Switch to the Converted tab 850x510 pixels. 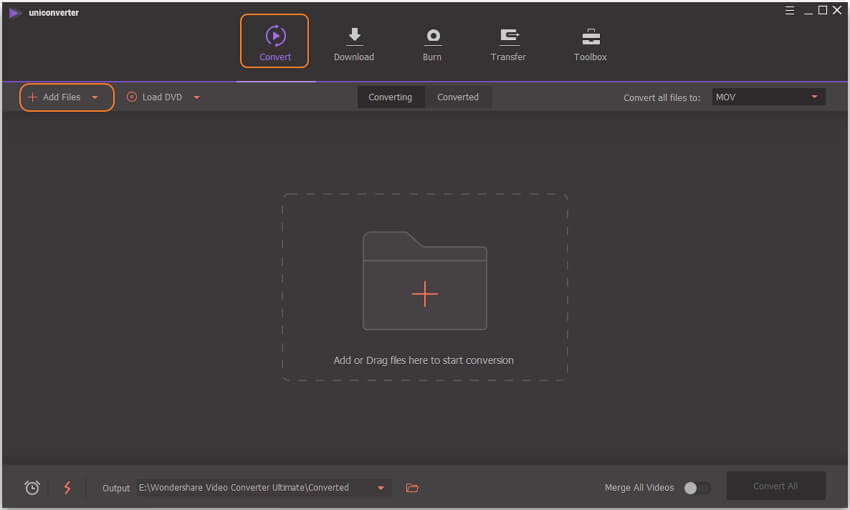[458, 97]
